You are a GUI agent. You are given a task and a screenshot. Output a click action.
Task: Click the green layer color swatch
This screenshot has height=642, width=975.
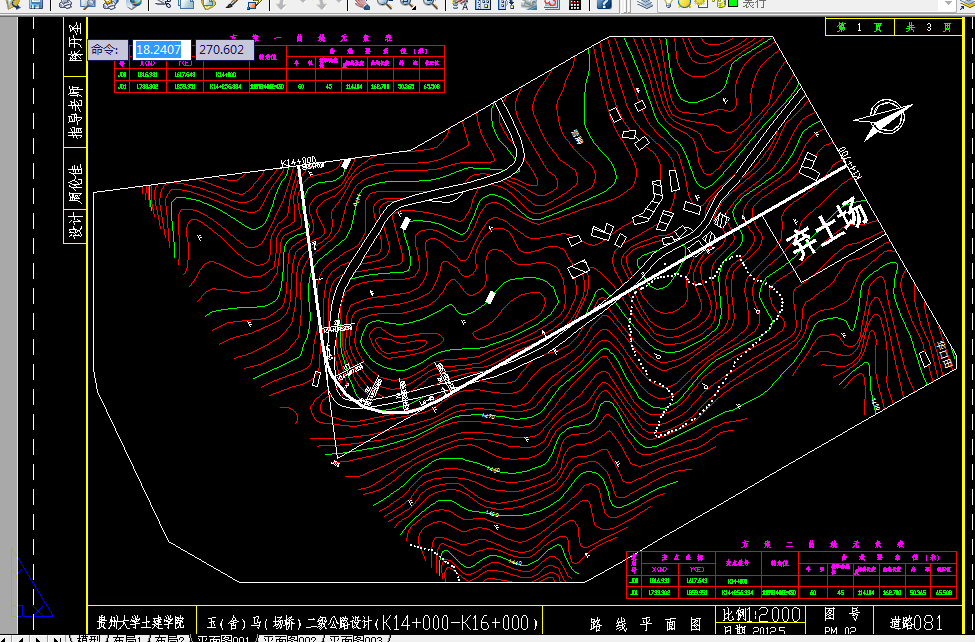[x=733, y=3]
